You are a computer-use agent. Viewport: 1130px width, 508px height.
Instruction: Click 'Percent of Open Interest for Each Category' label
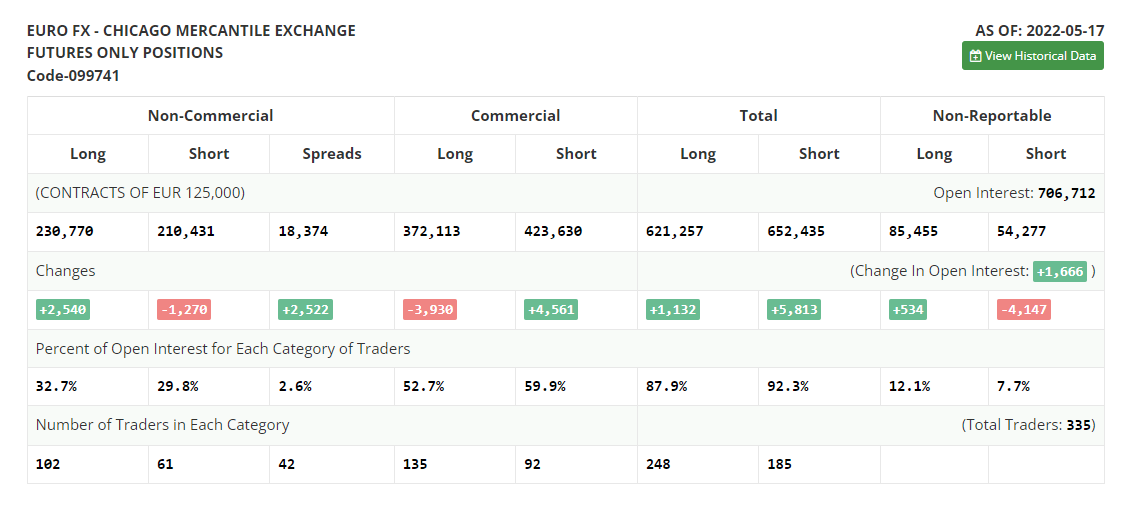pyautogui.click(x=223, y=349)
